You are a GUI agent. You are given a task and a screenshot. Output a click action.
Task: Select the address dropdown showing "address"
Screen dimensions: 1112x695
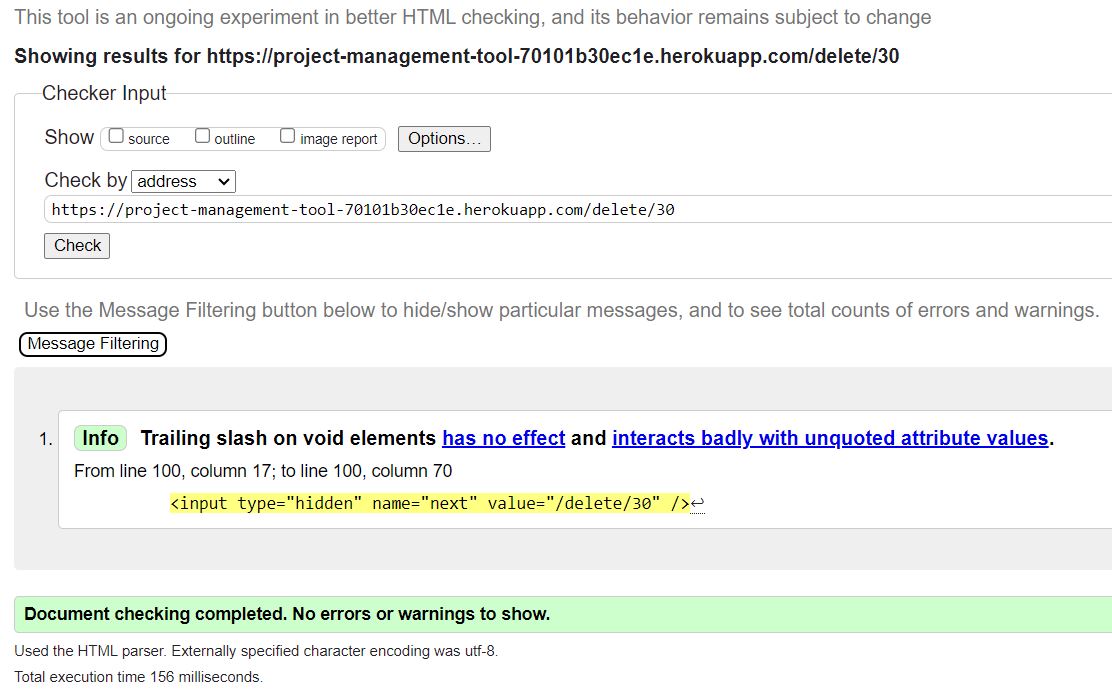183,181
